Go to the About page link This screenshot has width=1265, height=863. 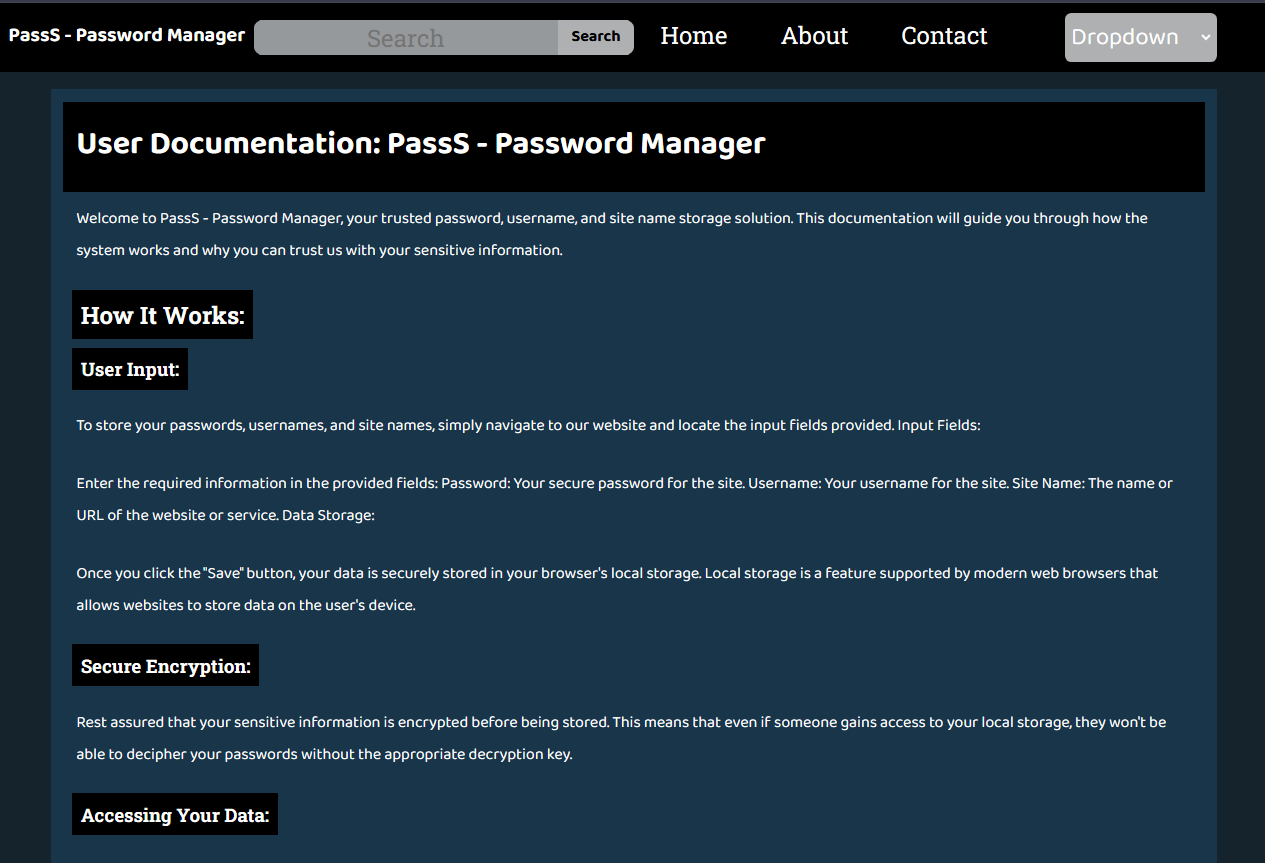pyautogui.click(x=814, y=36)
